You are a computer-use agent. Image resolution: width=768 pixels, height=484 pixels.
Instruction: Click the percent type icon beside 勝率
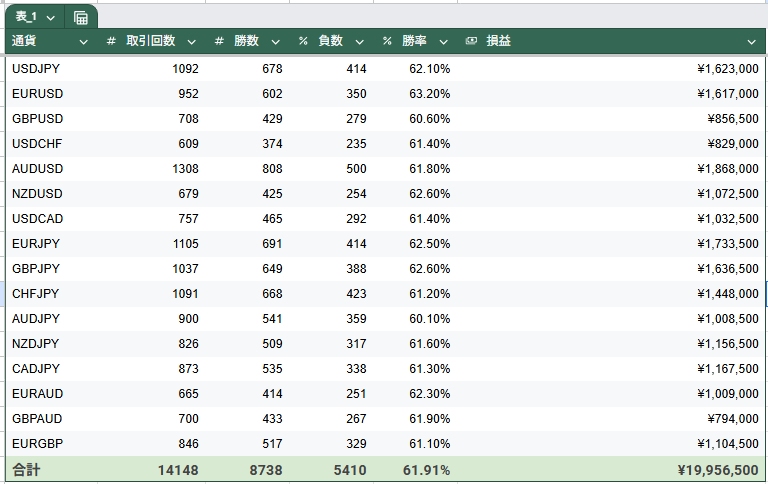point(387,41)
